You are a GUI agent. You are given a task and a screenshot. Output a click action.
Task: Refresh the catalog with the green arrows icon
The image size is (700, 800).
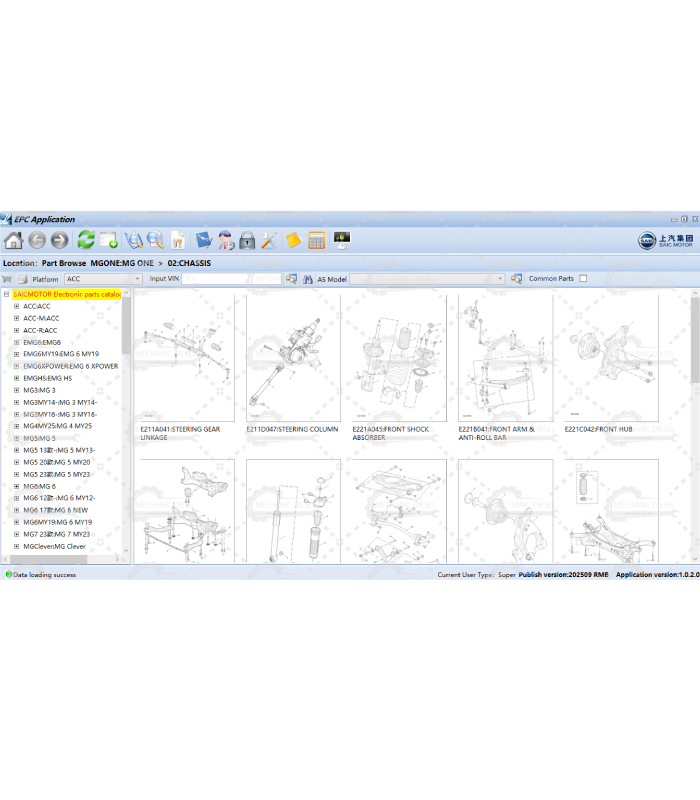click(x=86, y=240)
